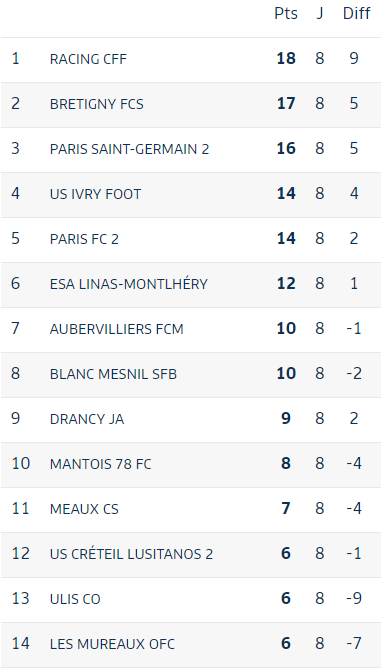This screenshot has width=387, height=670.
Task: Select the ESA LINAS-MONTLHÉRY team name
Action: pos(129,284)
